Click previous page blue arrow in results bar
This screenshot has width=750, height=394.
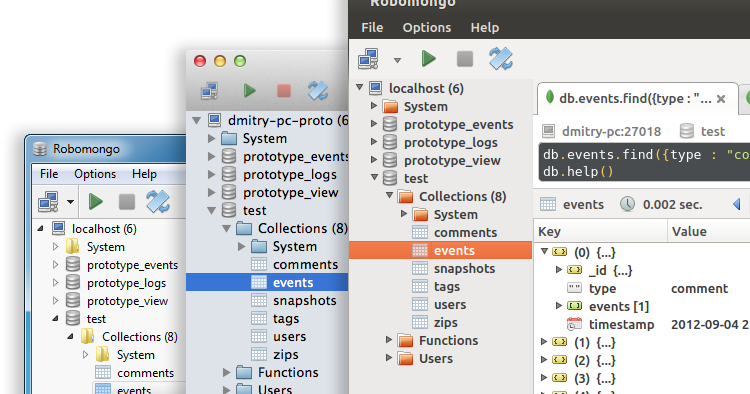coord(737,205)
